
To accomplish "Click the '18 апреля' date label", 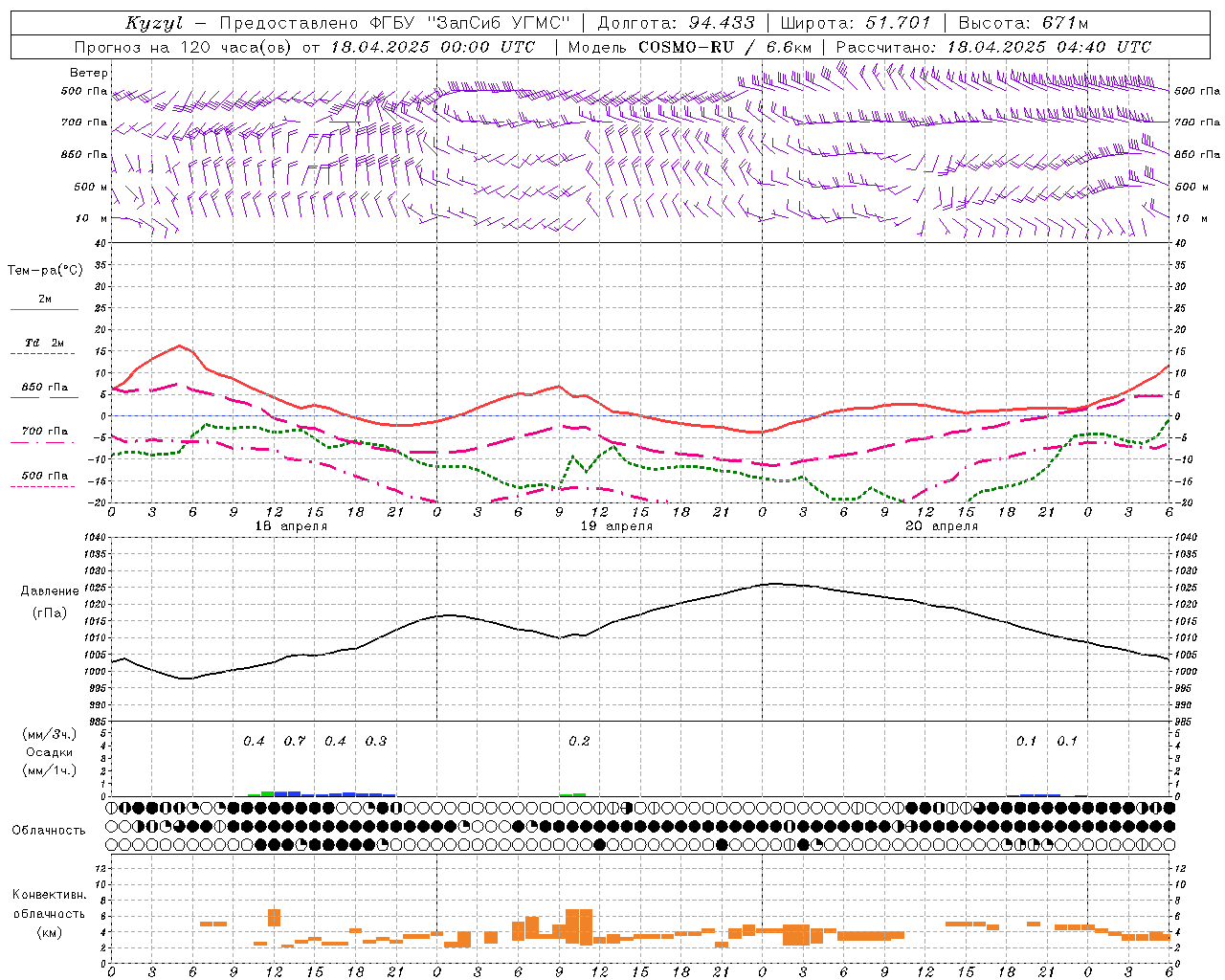I will (291, 526).
